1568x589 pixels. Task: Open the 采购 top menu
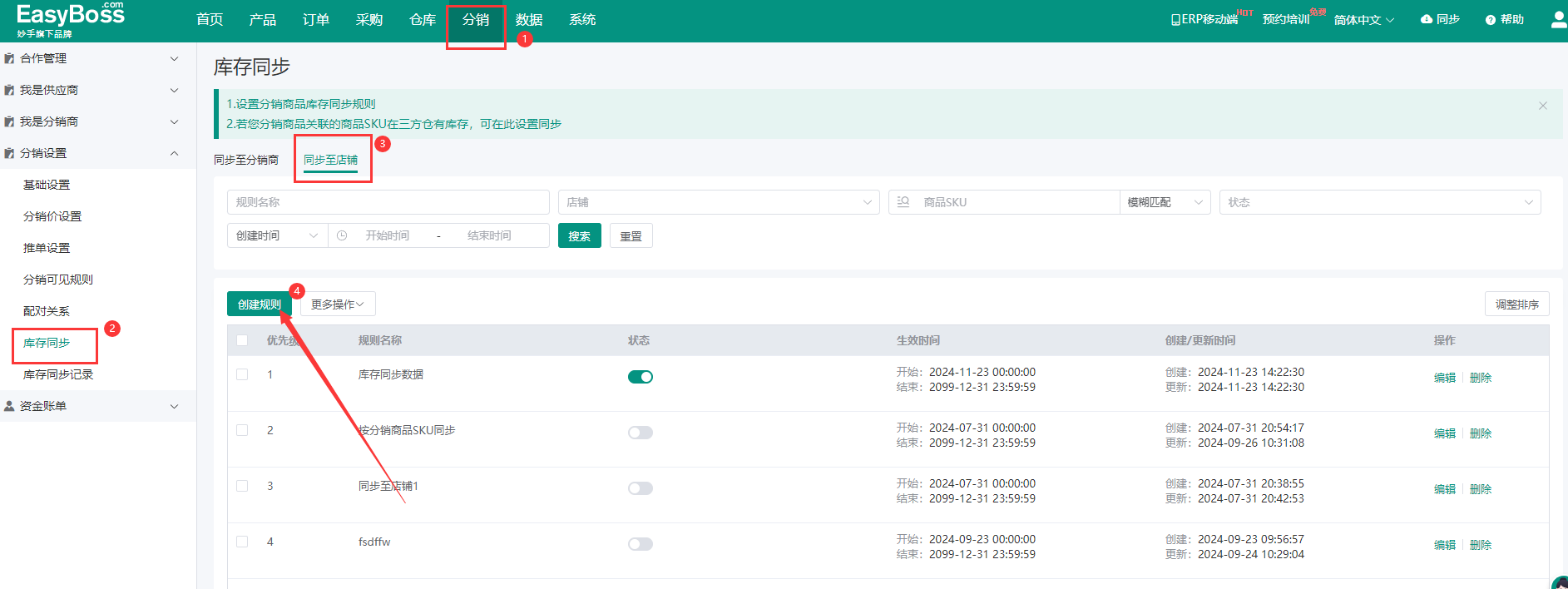coord(369,19)
